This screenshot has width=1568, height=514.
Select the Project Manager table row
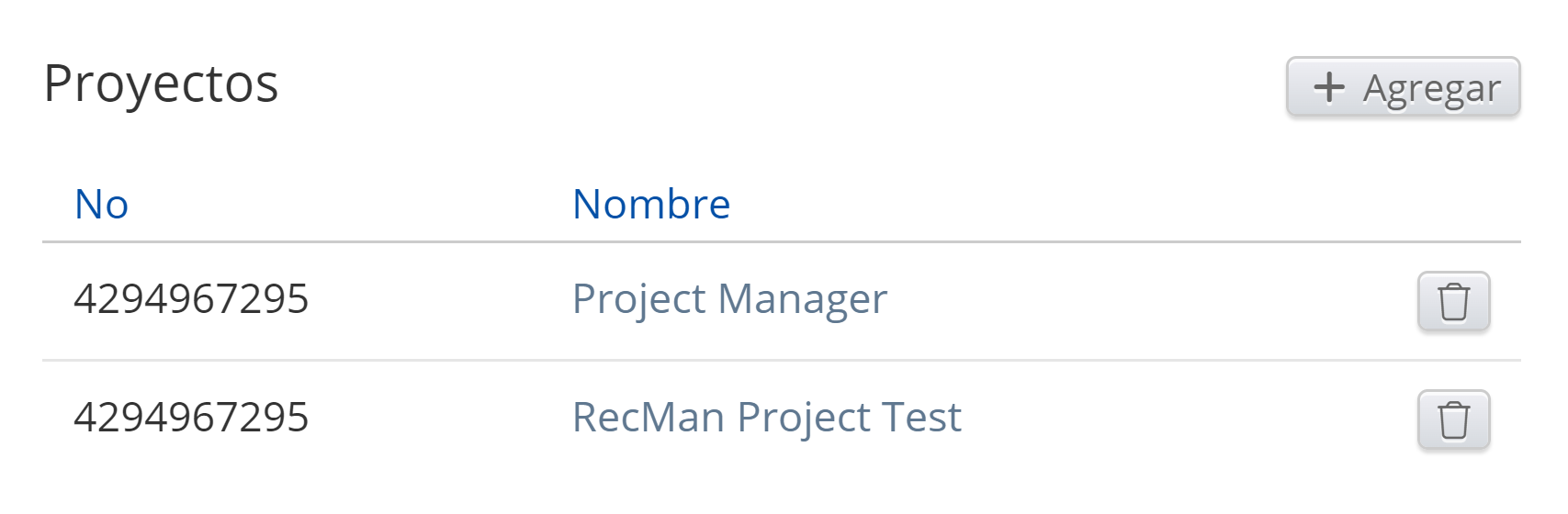tap(1102, 301)
